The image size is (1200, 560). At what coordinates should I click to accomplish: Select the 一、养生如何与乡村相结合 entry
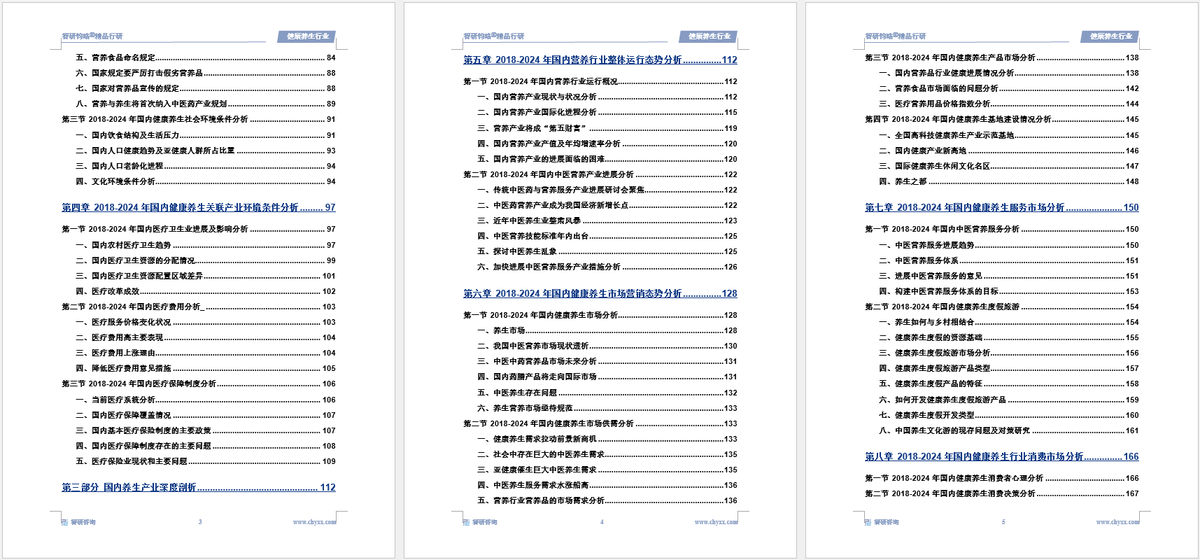[1008, 322]
